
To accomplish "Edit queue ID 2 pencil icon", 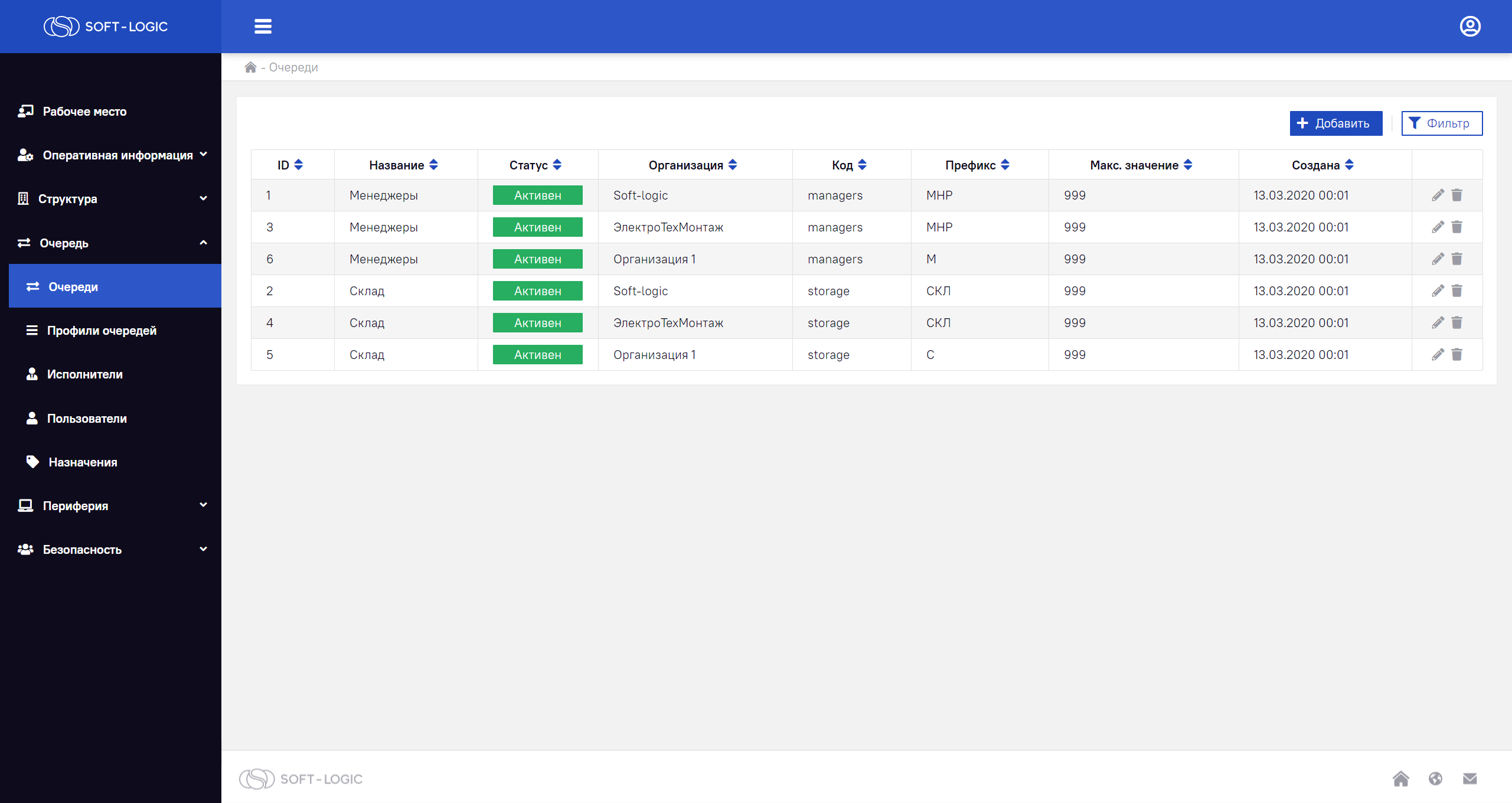I will tap(1438, 291).
